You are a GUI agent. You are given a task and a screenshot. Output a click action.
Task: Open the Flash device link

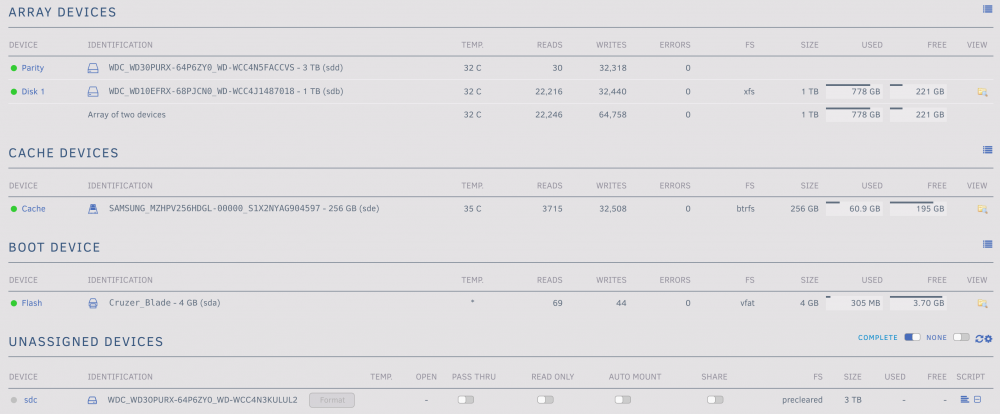coord(32,303)
